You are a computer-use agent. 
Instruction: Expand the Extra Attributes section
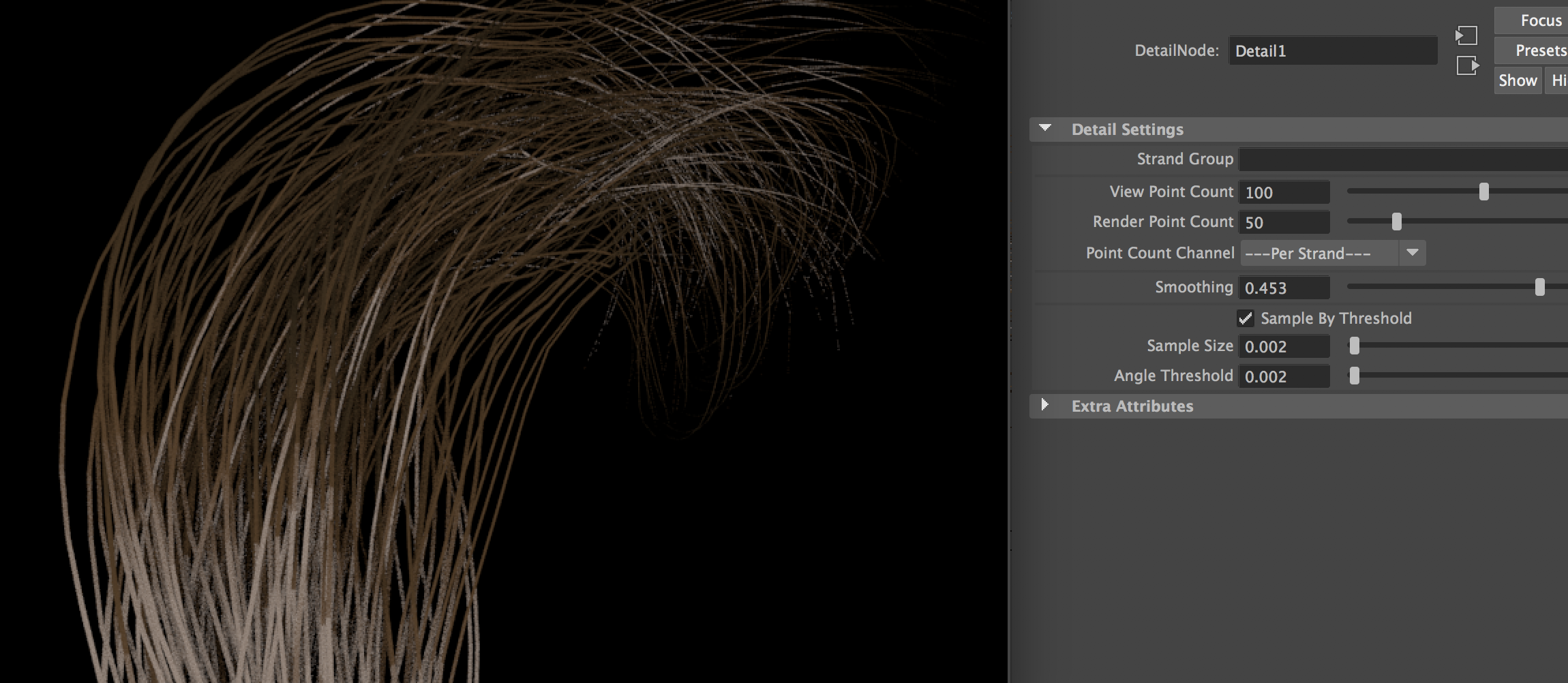tap(1045, 406)
